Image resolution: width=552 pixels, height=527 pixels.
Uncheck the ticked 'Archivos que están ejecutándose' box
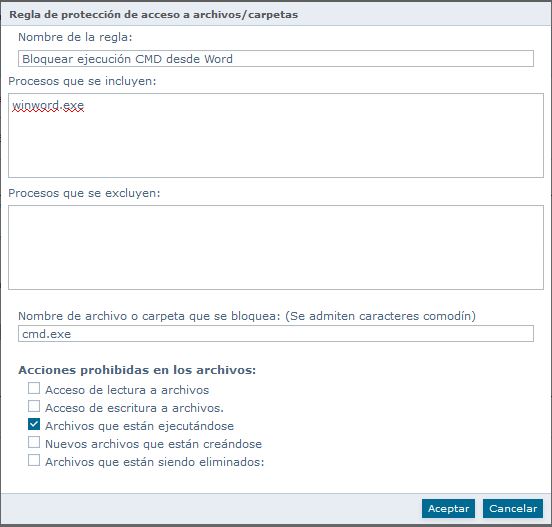coord(34,425)
